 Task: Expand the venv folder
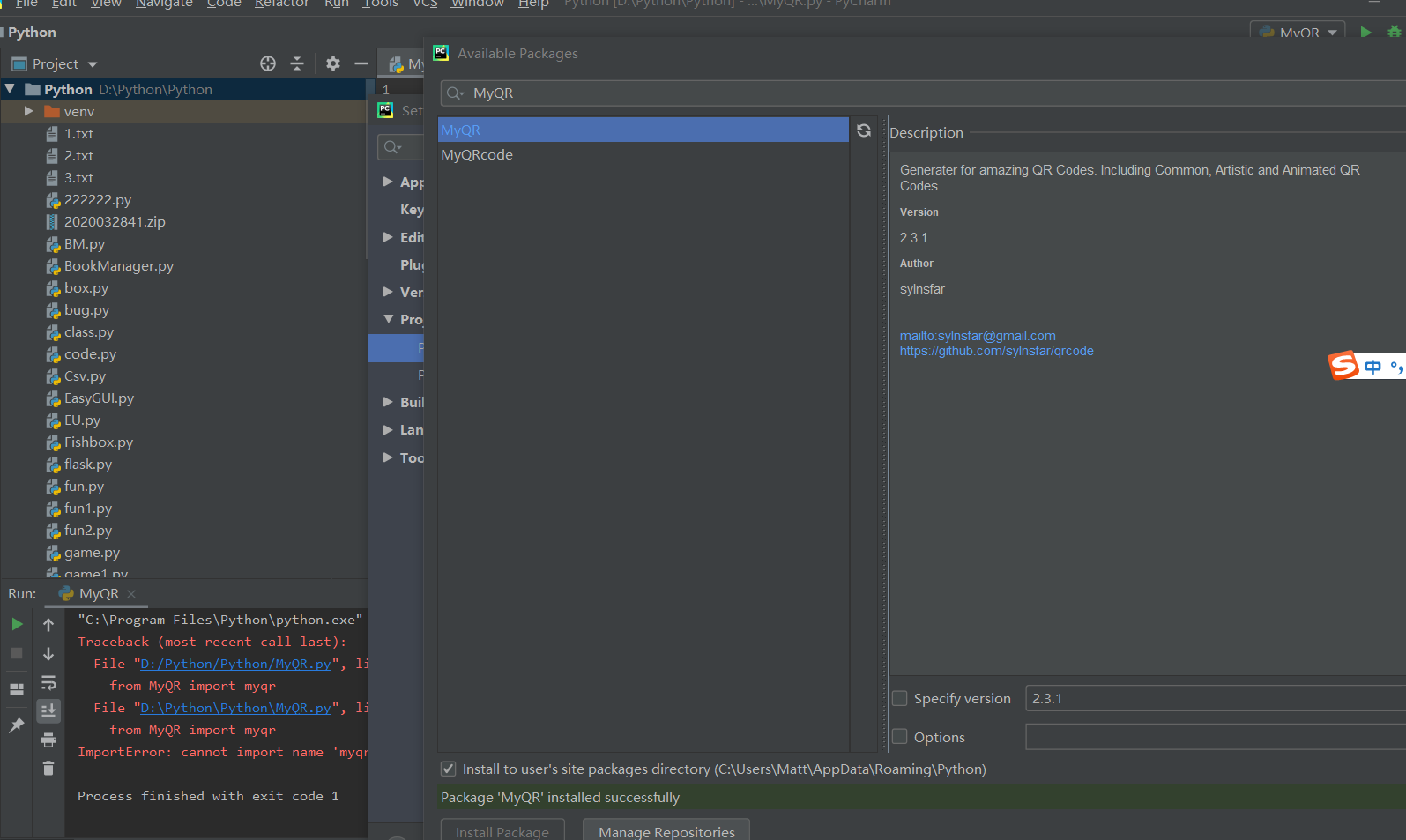click(29, 111)
